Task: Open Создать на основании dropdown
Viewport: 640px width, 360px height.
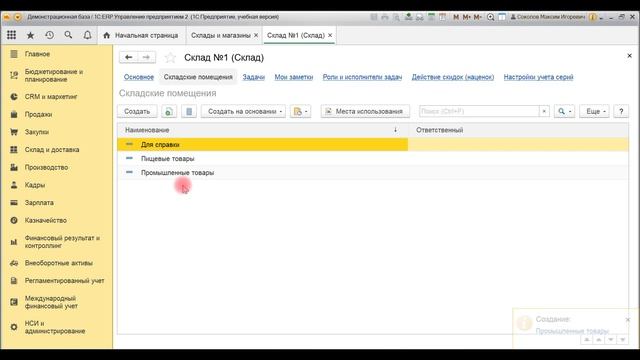Action: pyautogui.click(x=244, y=111)
